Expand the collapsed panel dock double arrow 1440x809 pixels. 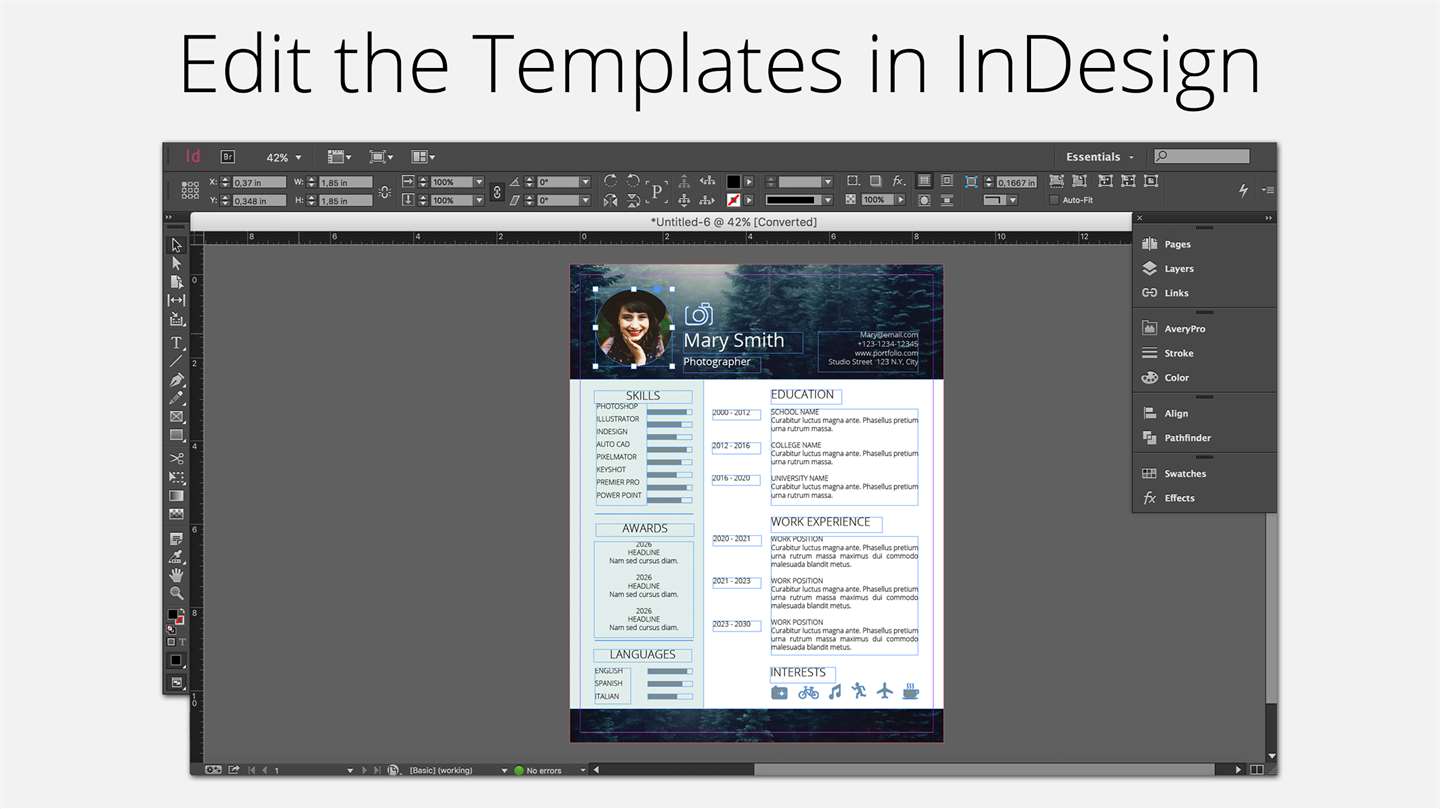coord(1268,218)
